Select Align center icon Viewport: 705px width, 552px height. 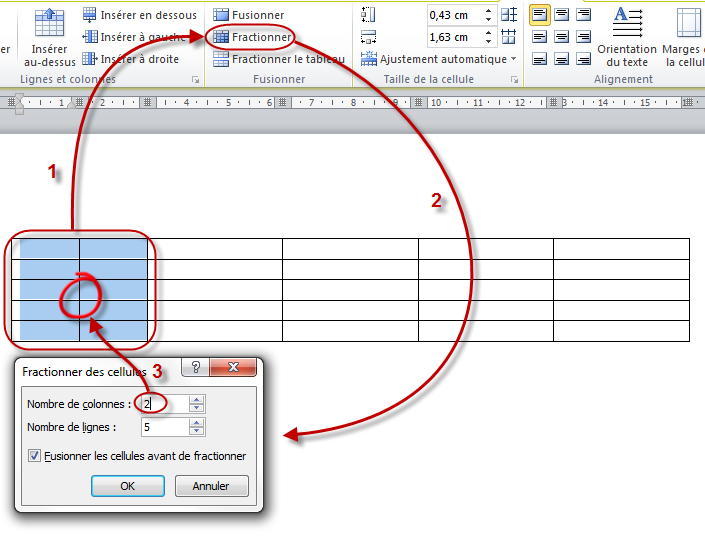(562, 37)
